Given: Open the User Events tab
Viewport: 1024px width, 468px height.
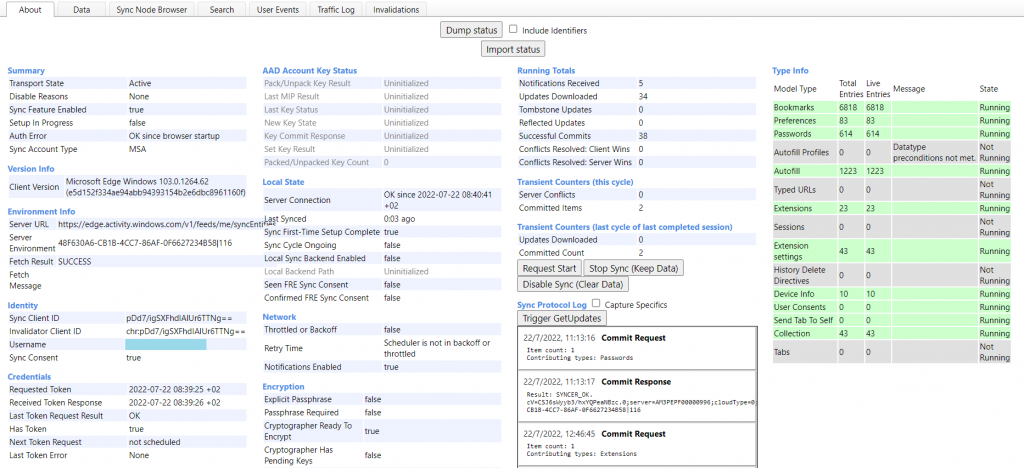Looking at the screenshot, I should [x=278, y=10].
